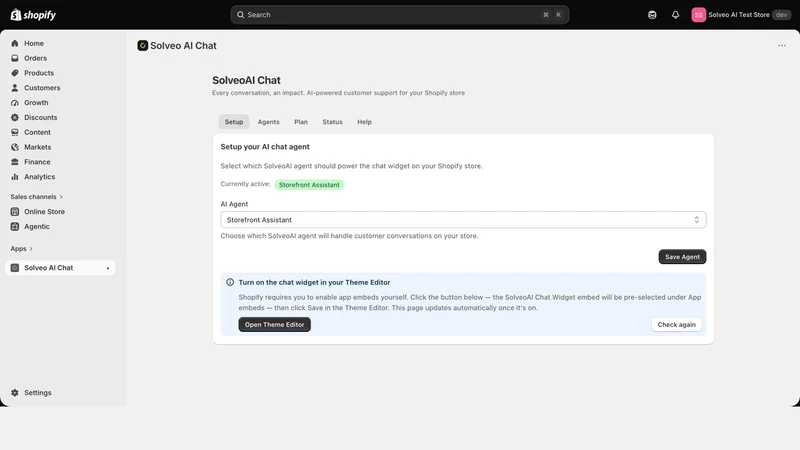Open the Discounts icon
Viewport: 800px width, 450px height.
click(x=15, y=117)
